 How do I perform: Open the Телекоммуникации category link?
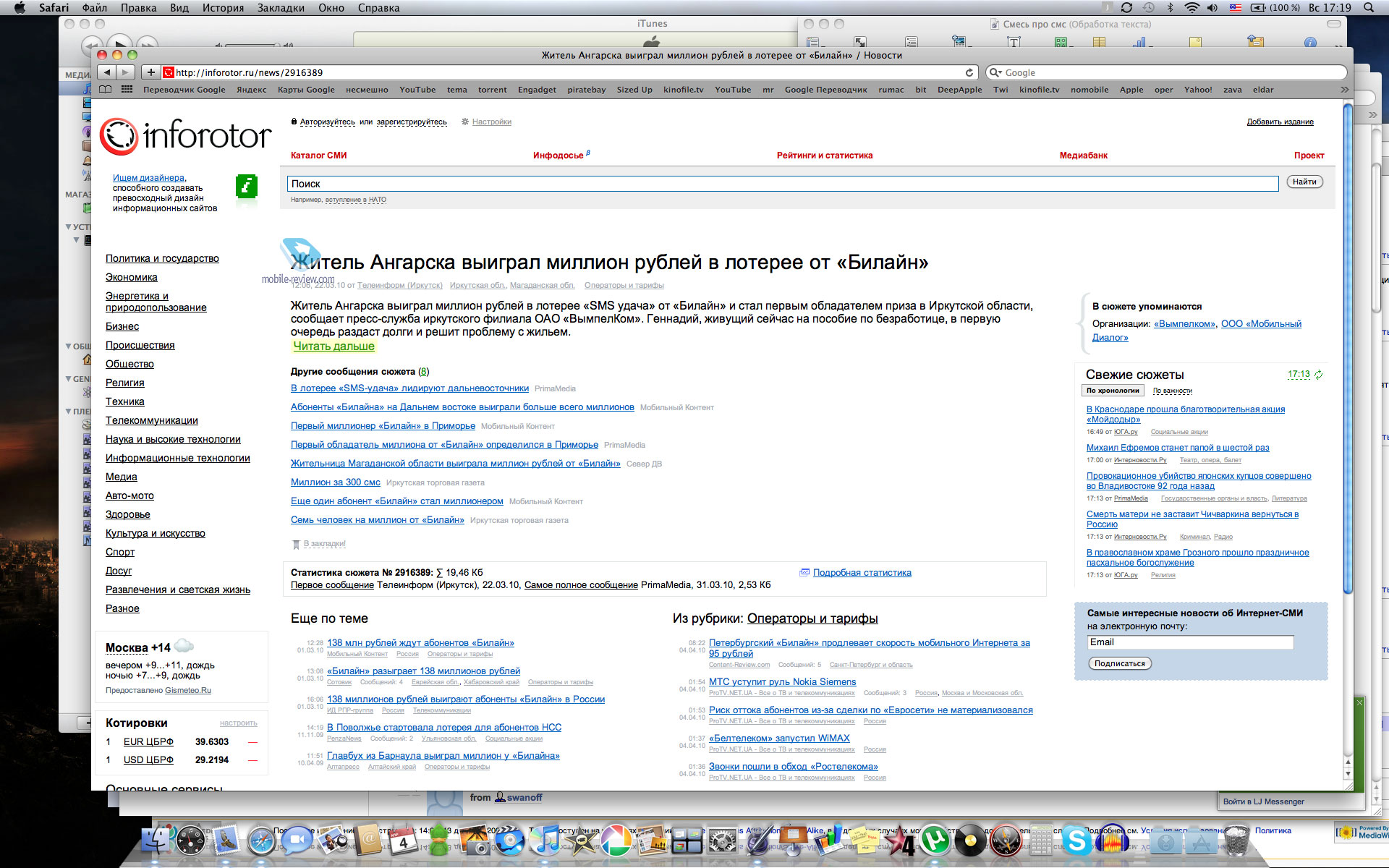coord(152,420)
